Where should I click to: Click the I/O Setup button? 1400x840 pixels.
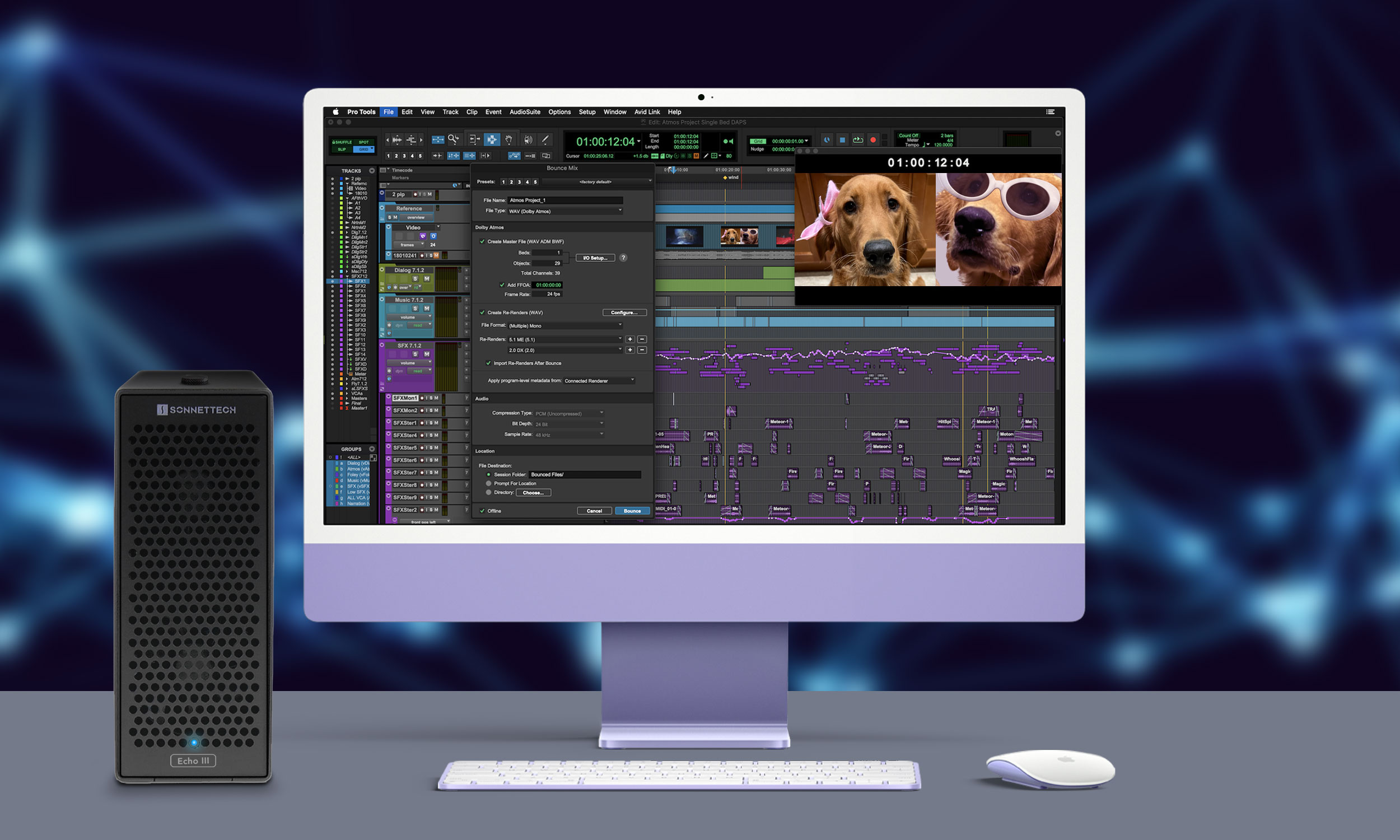click(595, 258)
